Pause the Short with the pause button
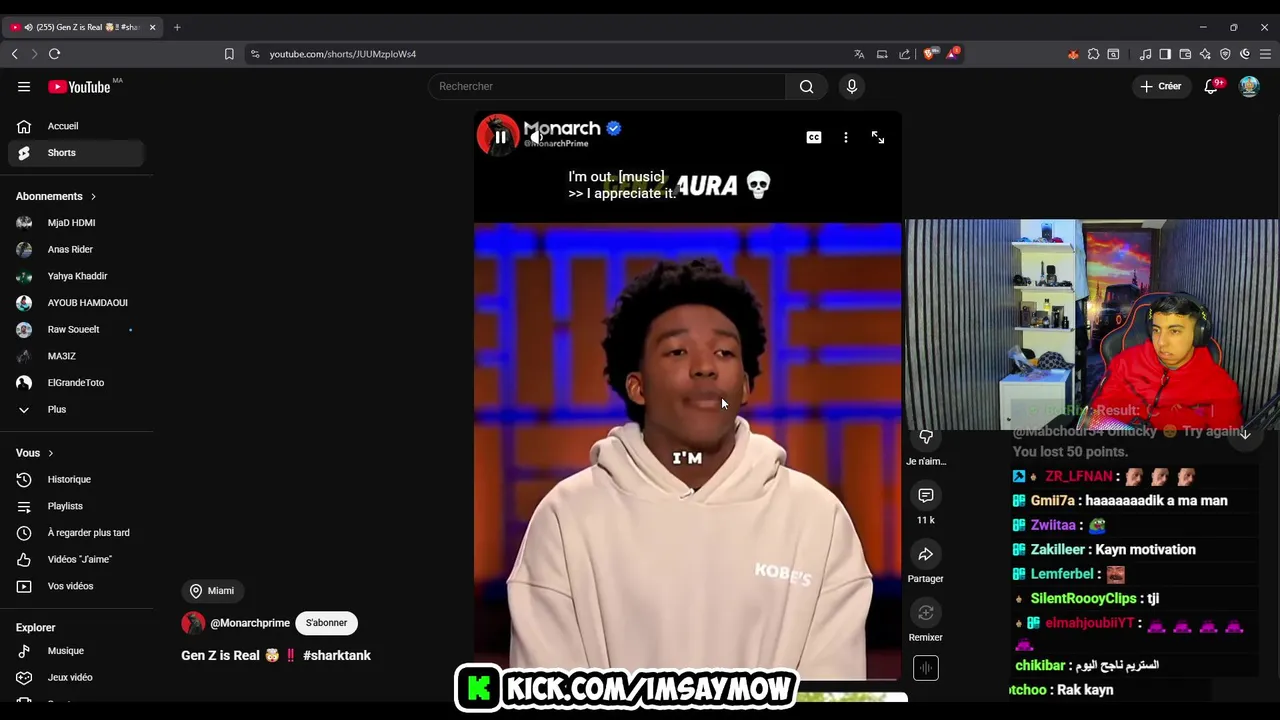Image resolution: width=1280 pixels, height=720 pixels. tap(500, 137)
